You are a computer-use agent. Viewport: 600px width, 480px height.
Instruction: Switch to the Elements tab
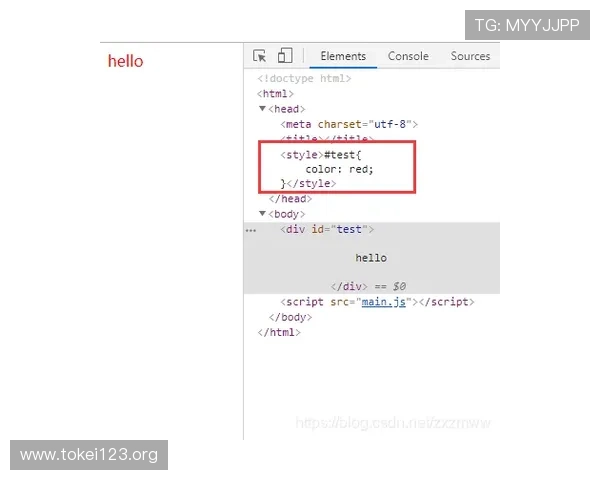click(x=343, y=56)
